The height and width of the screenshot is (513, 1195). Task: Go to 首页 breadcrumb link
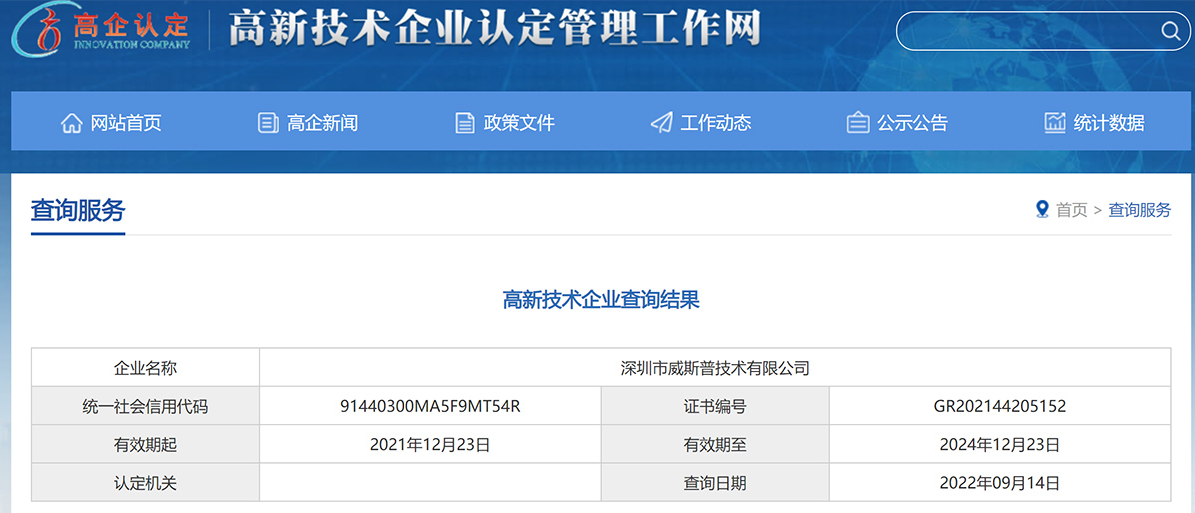click(x=1072, y=210)
